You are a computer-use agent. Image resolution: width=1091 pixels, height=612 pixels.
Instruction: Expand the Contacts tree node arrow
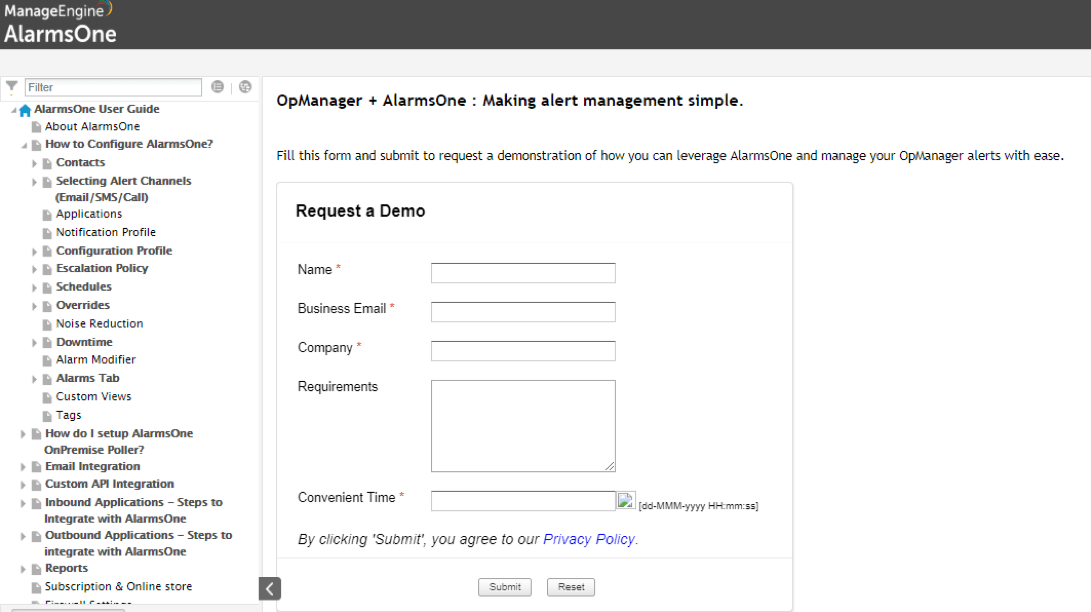35,163
